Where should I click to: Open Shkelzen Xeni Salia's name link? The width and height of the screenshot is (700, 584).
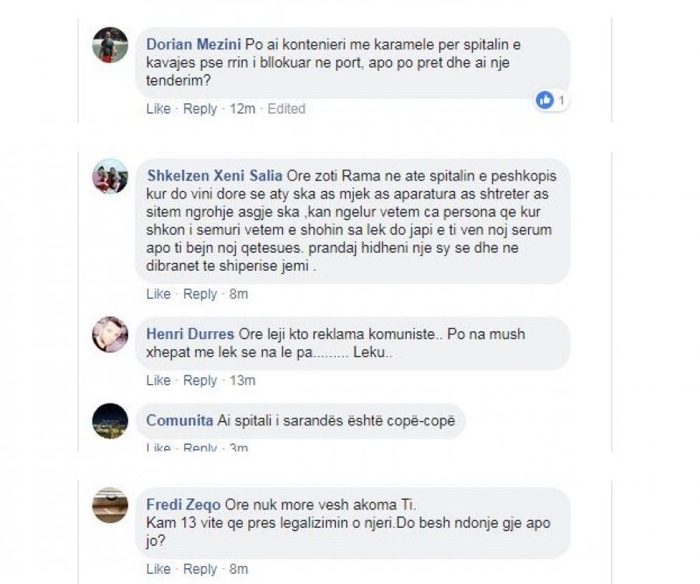click(x=214, y=175)
